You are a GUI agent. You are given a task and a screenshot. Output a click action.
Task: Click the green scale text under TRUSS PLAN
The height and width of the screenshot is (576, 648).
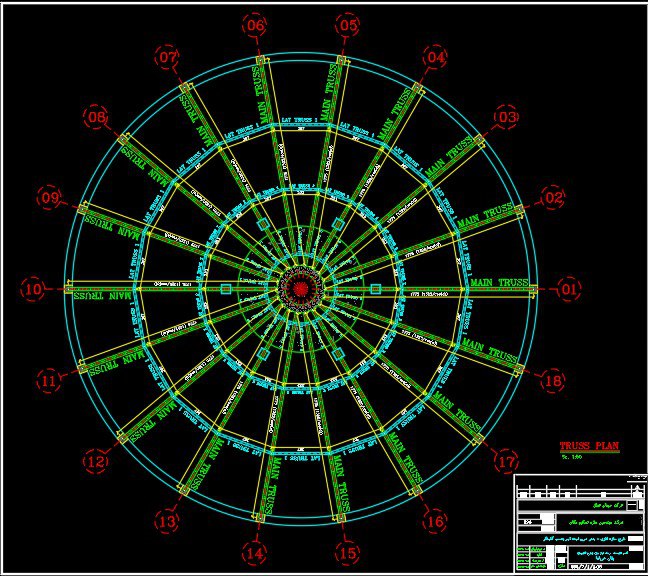[x=571, y=457]
